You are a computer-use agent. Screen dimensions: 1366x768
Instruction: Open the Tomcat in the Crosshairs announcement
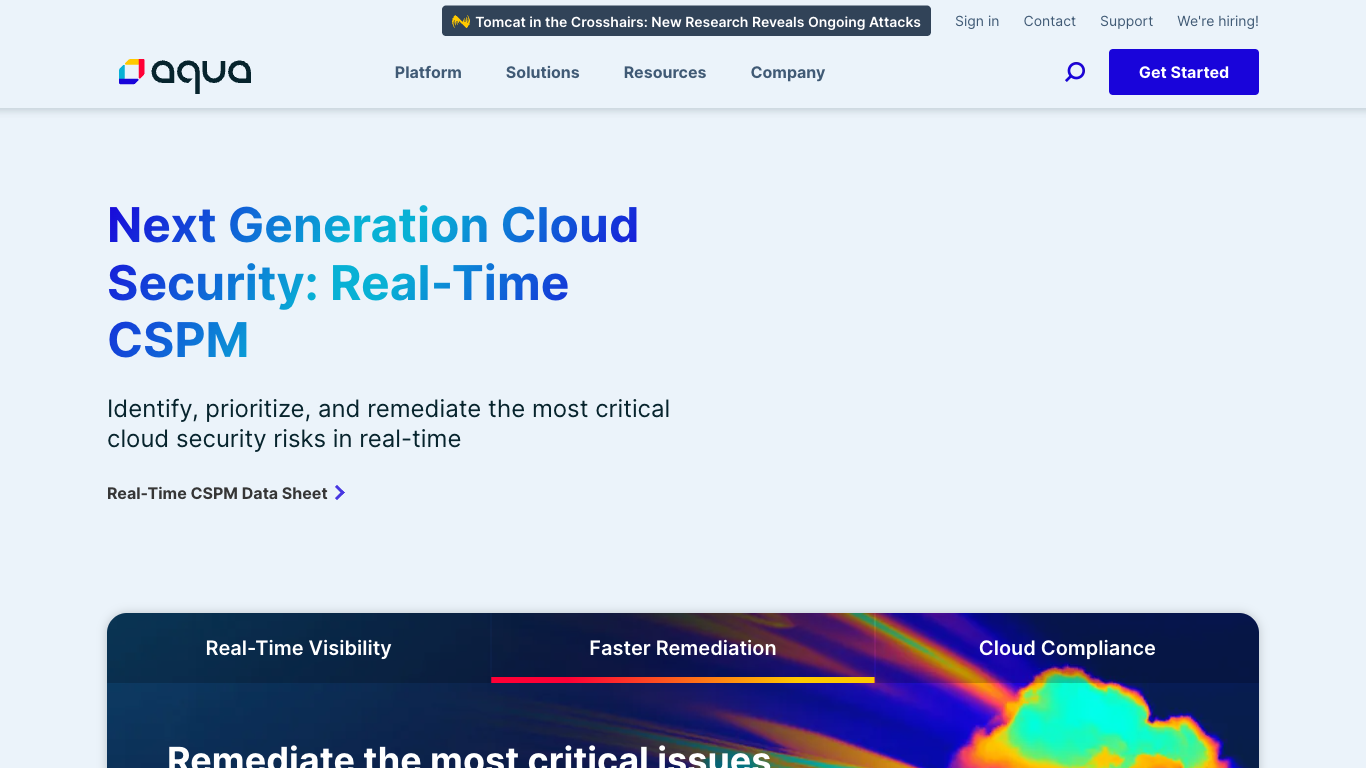point(686,21)
